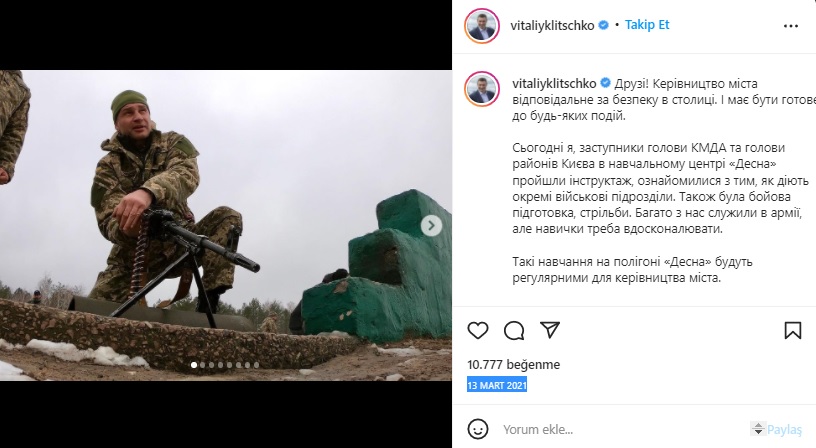Open vitaliyklitschko username in header
This screenshot has height=448, width=816.
click(x=552, y=25)
